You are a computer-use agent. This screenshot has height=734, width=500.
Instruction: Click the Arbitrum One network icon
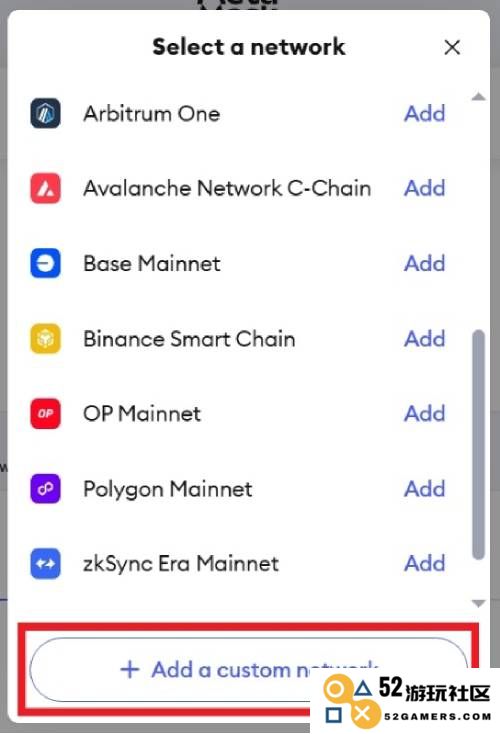[x=45, y=113]
